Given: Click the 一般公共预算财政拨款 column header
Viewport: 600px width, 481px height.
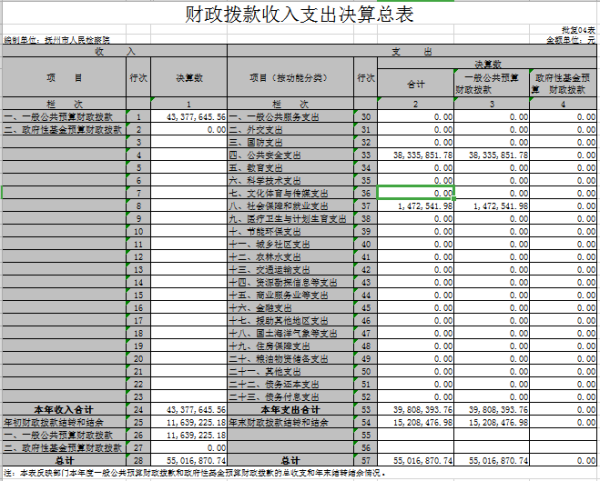Looking at the screenshot, I should pyautogui.click(x=492, y=84).
